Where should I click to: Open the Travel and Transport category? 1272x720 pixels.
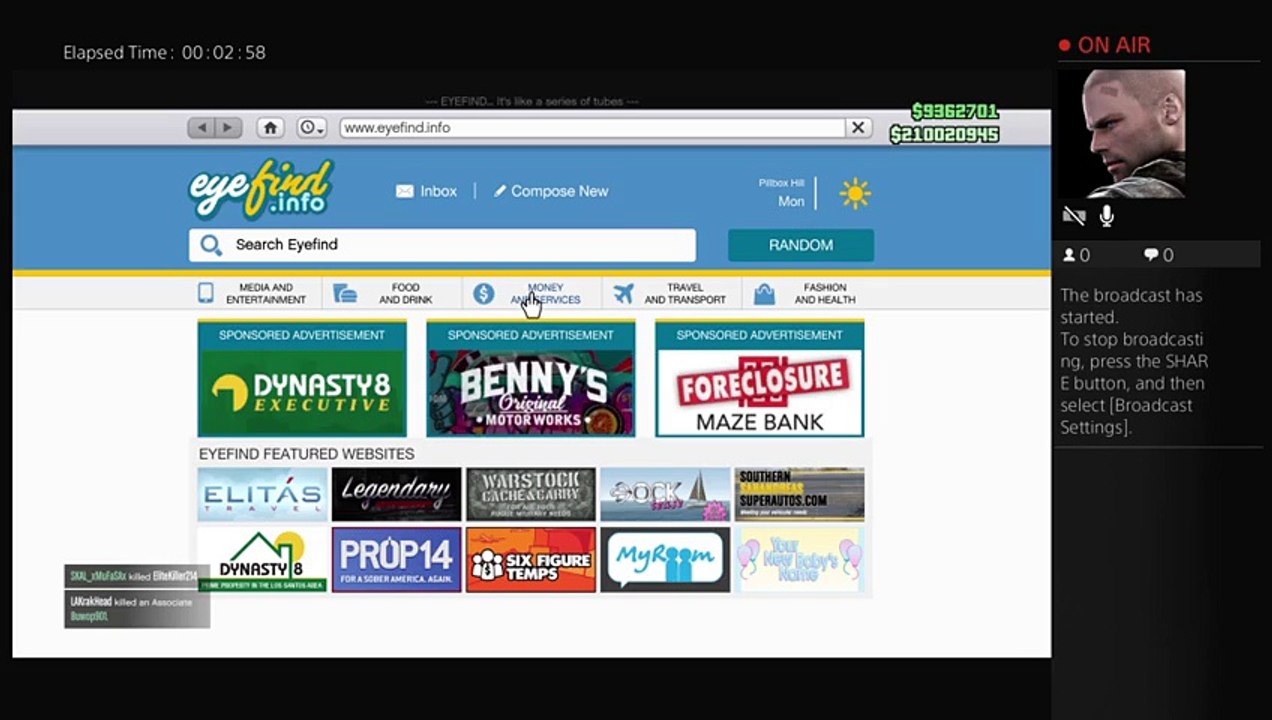685,294
